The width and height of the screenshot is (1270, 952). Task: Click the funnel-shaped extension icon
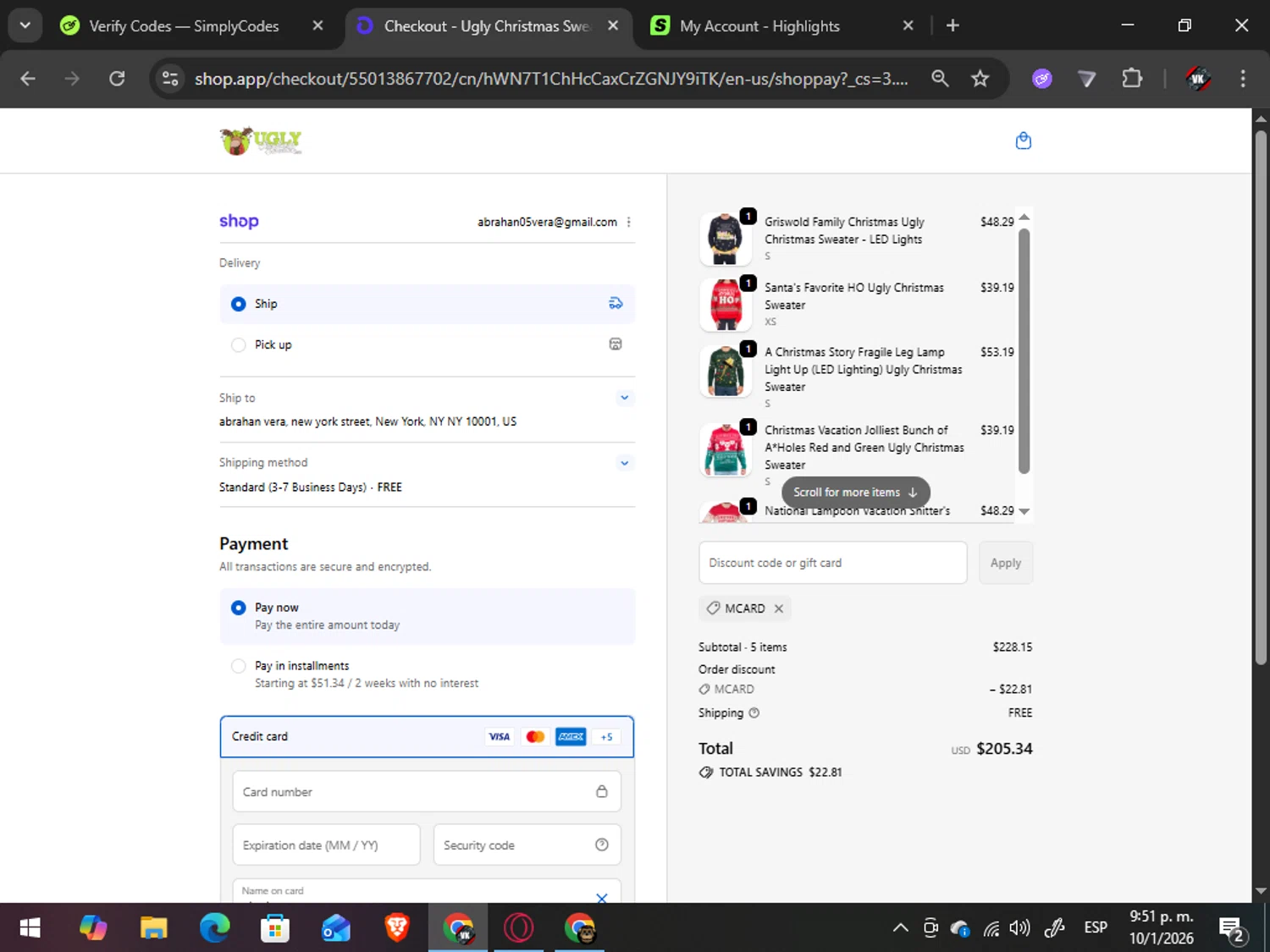pyautogui.click(x=1086, y=79)
